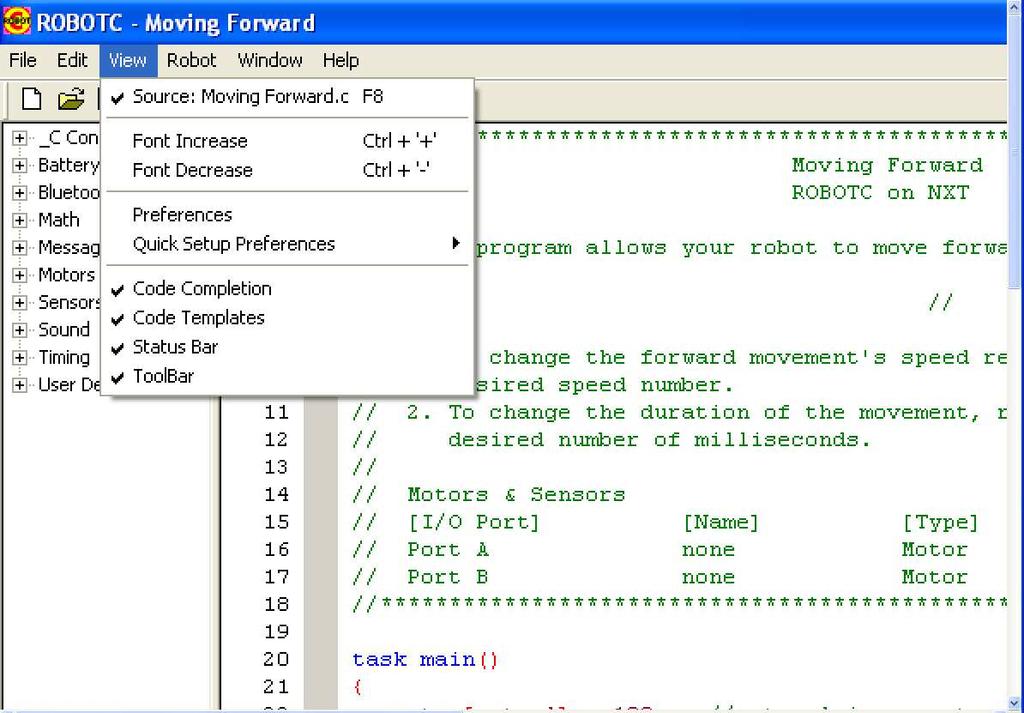Click '[Type]' column header comment
This screenshot has width=1024, height=713.
[x=940, y=522]
